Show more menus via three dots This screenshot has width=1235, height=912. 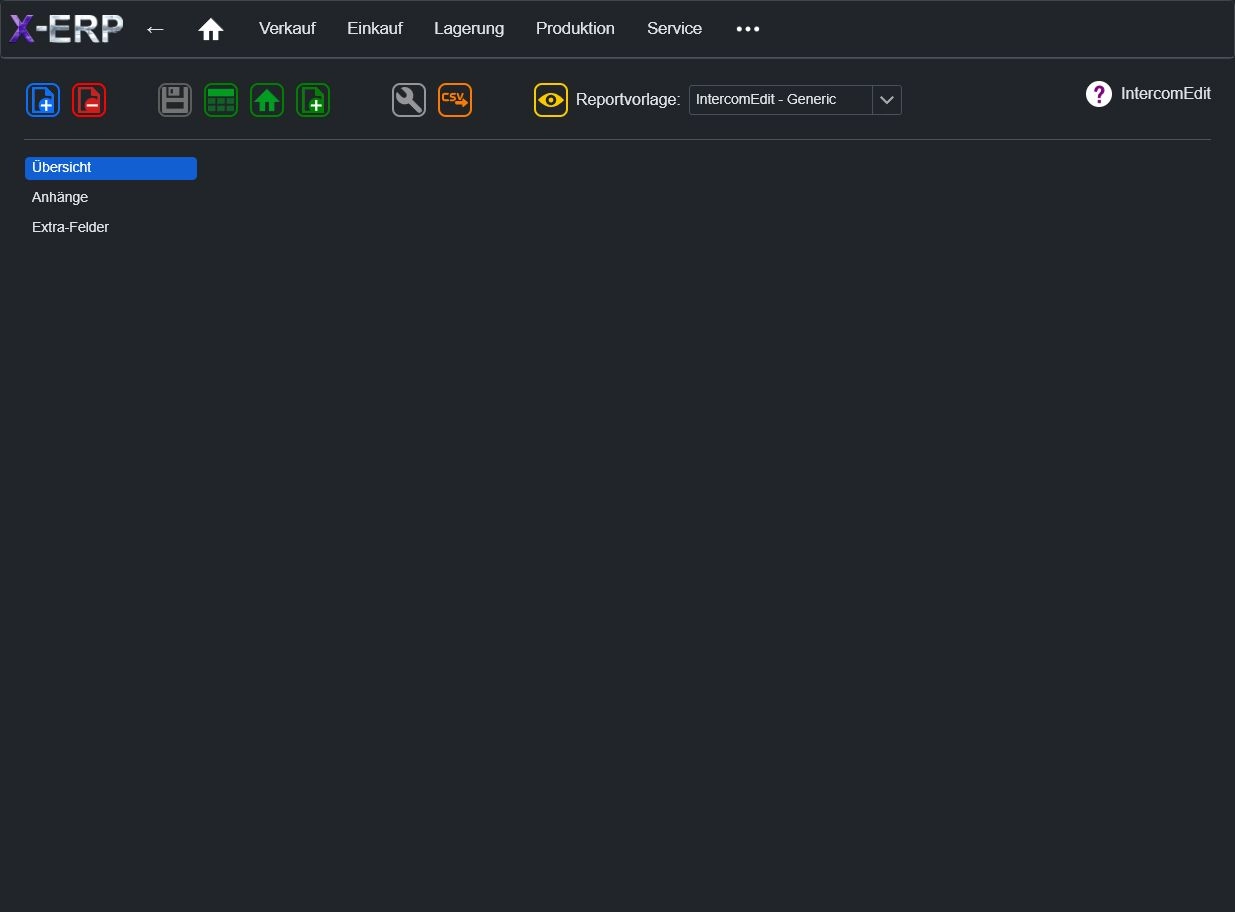748,29
